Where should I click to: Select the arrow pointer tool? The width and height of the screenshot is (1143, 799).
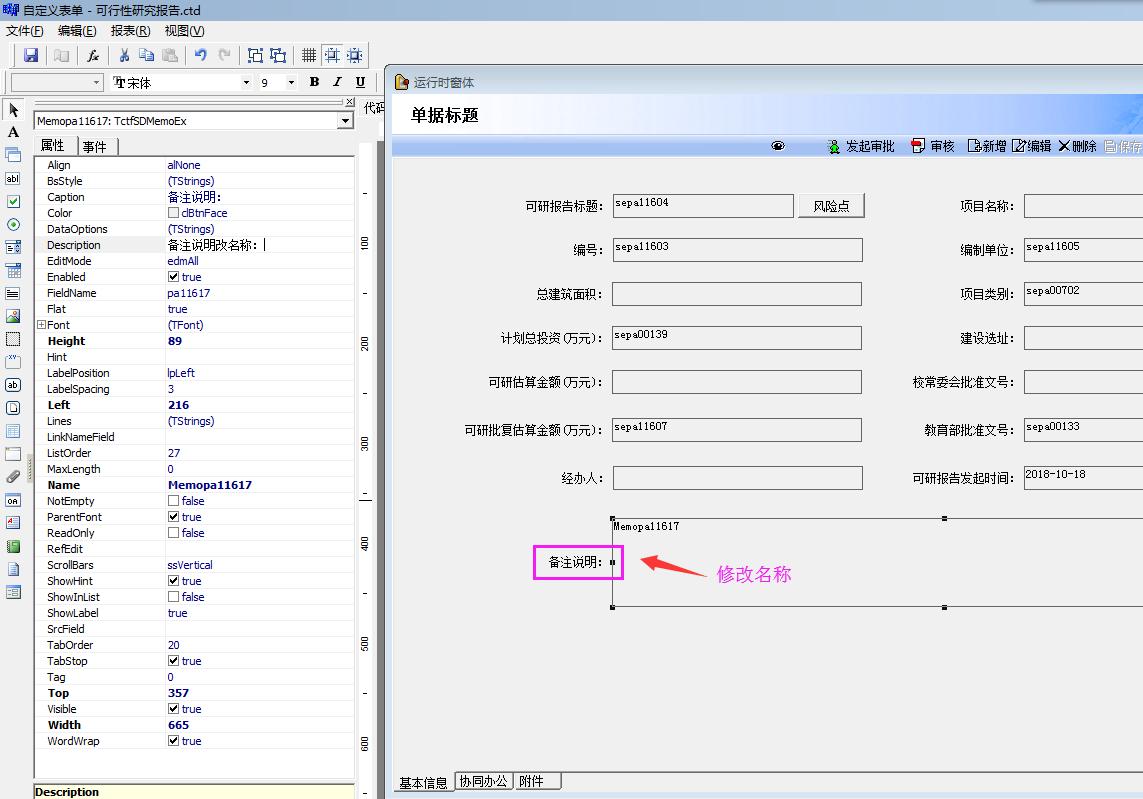pos(13,110)
